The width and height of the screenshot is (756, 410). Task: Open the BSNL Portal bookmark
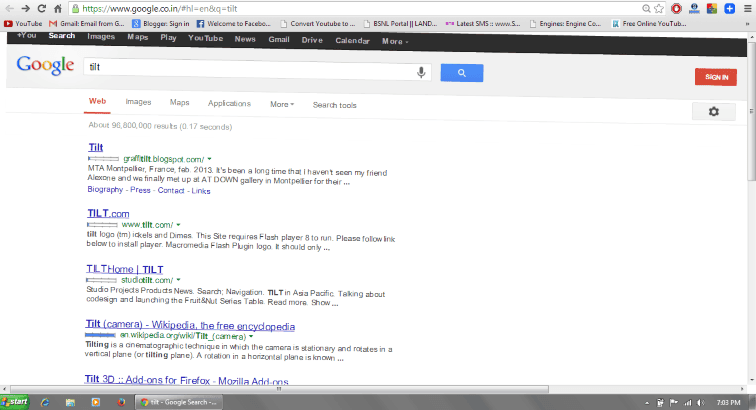[400, 23]
